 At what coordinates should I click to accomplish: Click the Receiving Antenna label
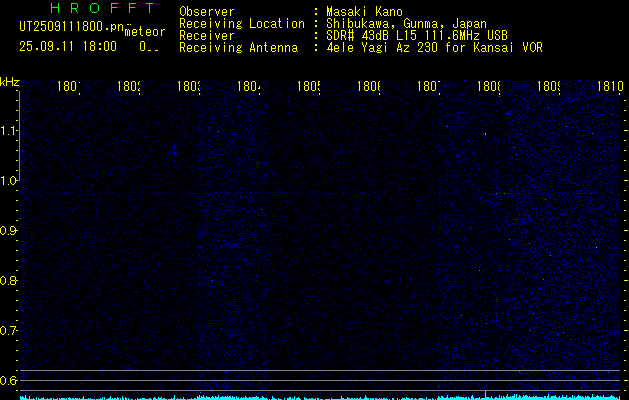(x=238, y=48)
